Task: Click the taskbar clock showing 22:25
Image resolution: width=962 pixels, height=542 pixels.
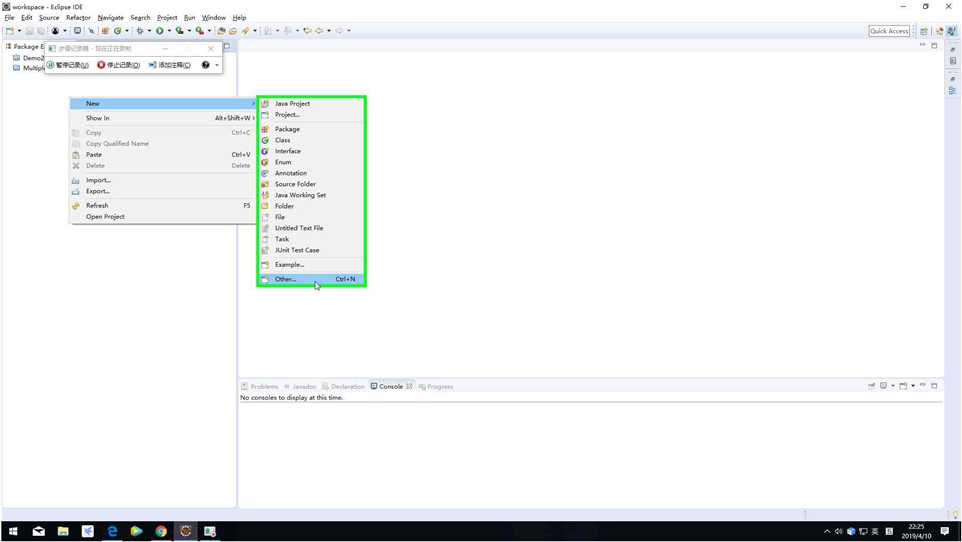Action: pos(916,532)
